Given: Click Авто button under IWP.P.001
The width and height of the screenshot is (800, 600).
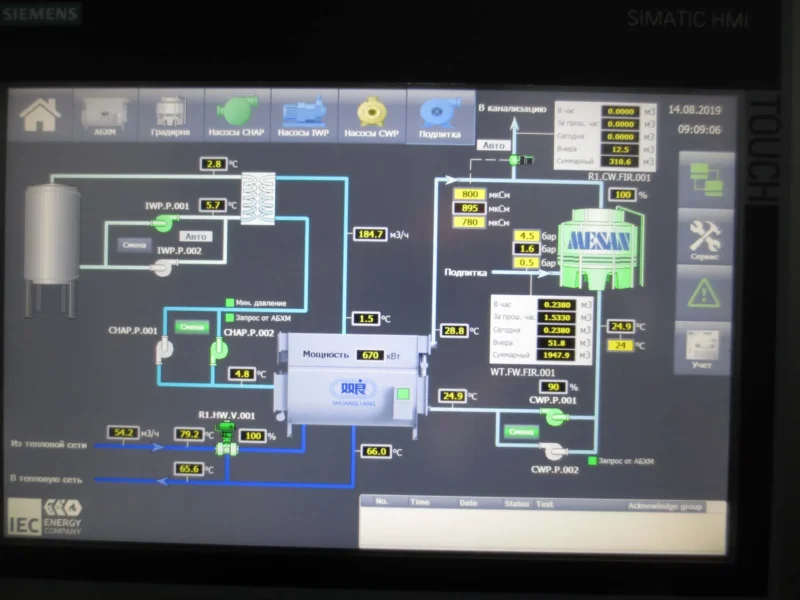Looking at the screenshot, I should 196,237.
